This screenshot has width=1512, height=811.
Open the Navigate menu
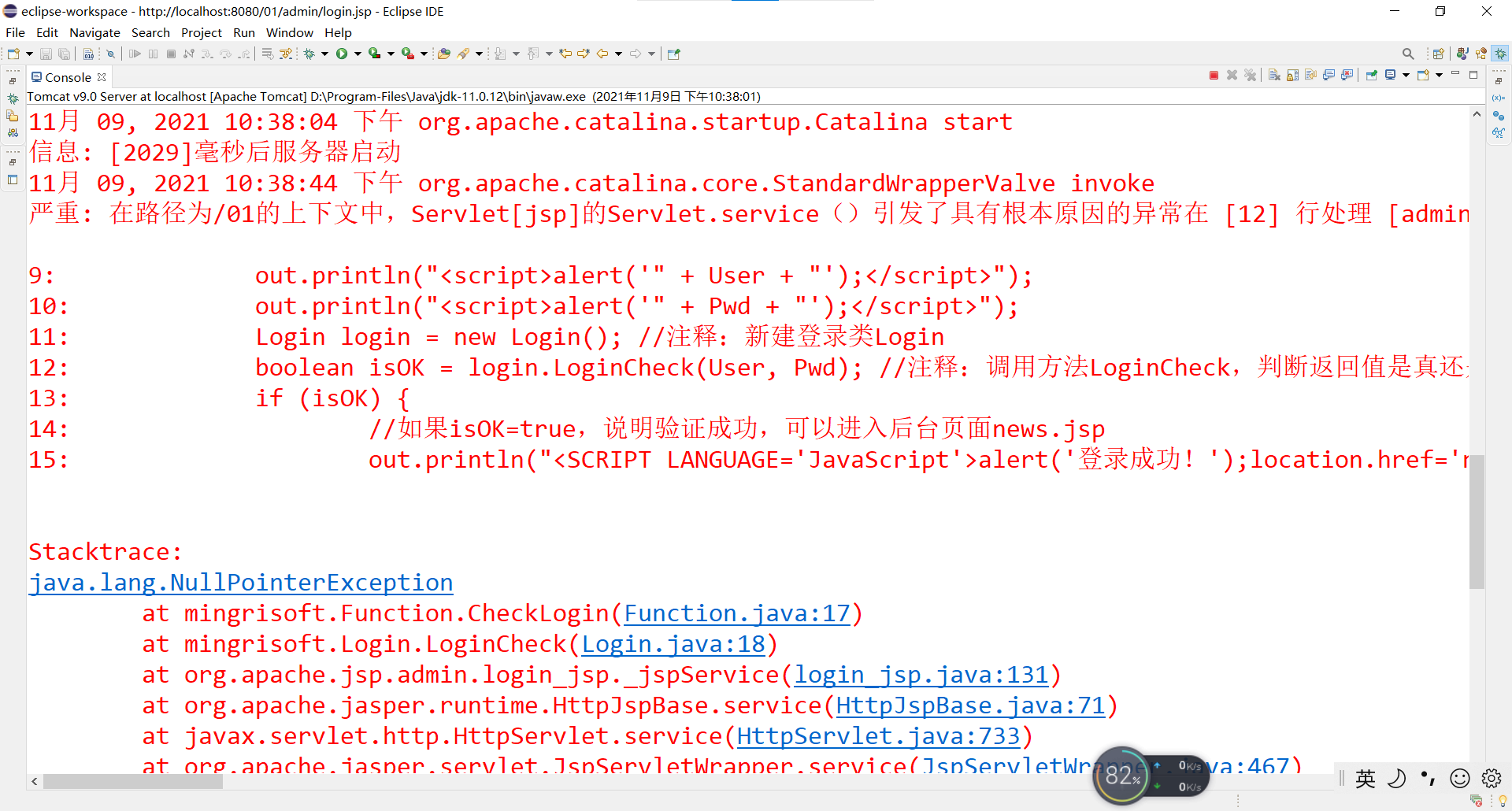(94, 32)
